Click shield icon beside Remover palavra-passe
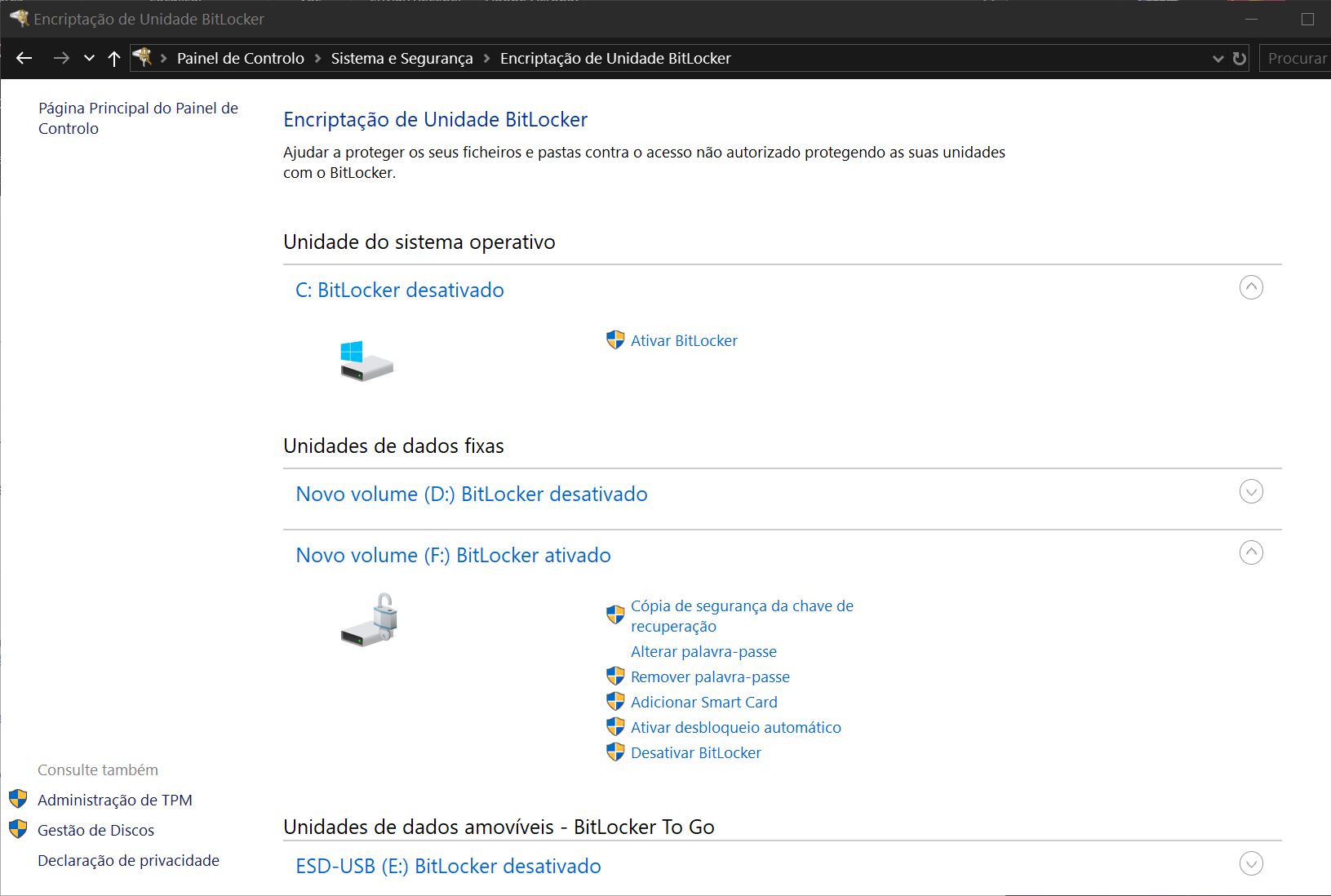 [615, 676]
